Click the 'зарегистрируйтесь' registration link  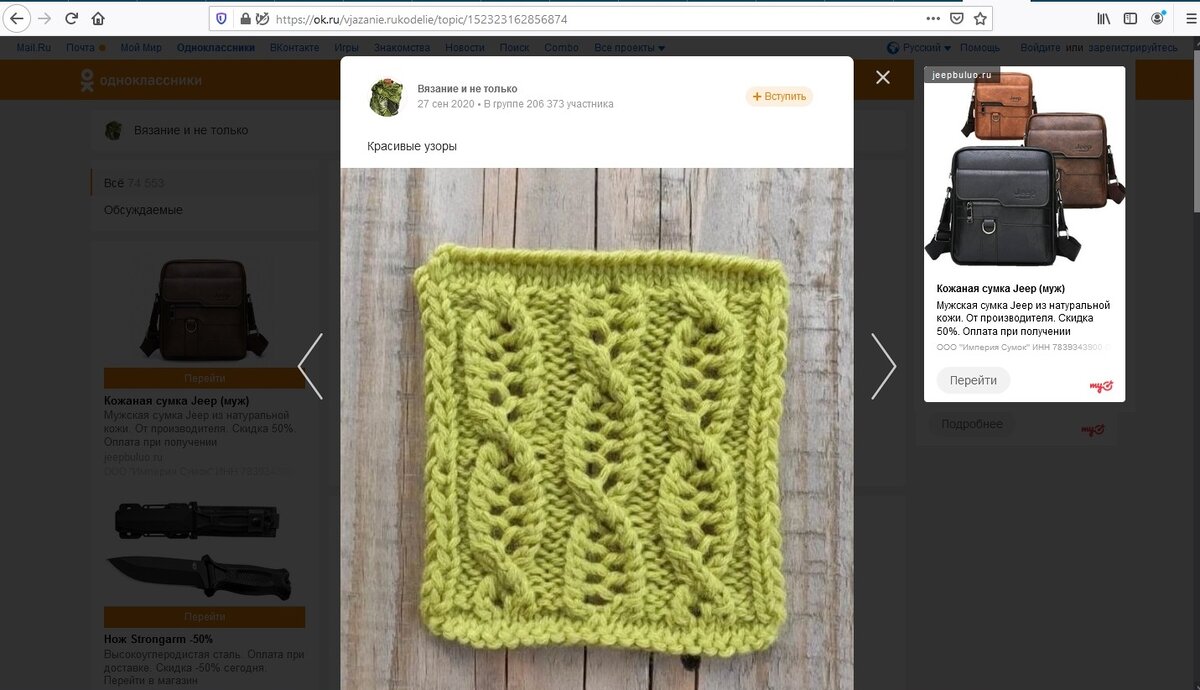click(x=1132, y=47)
